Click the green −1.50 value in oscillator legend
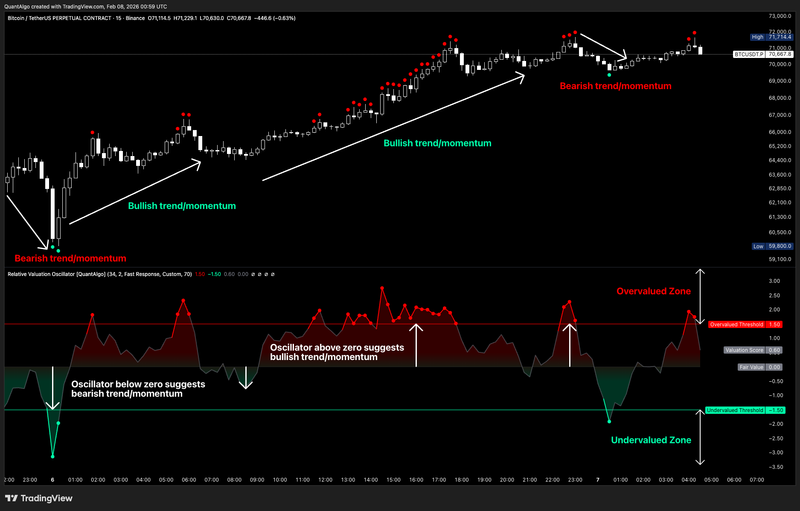Image resolution: width=800 pixels, height=511 pixels. coord(214,274)
